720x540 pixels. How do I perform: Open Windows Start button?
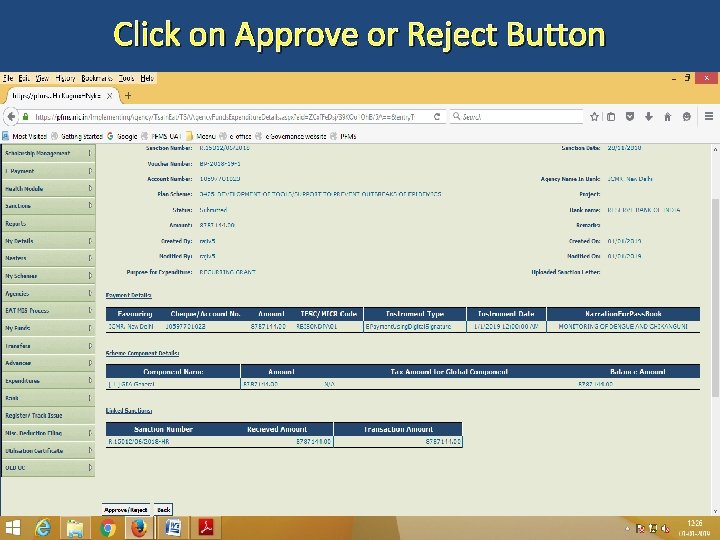tap(12, 528)
